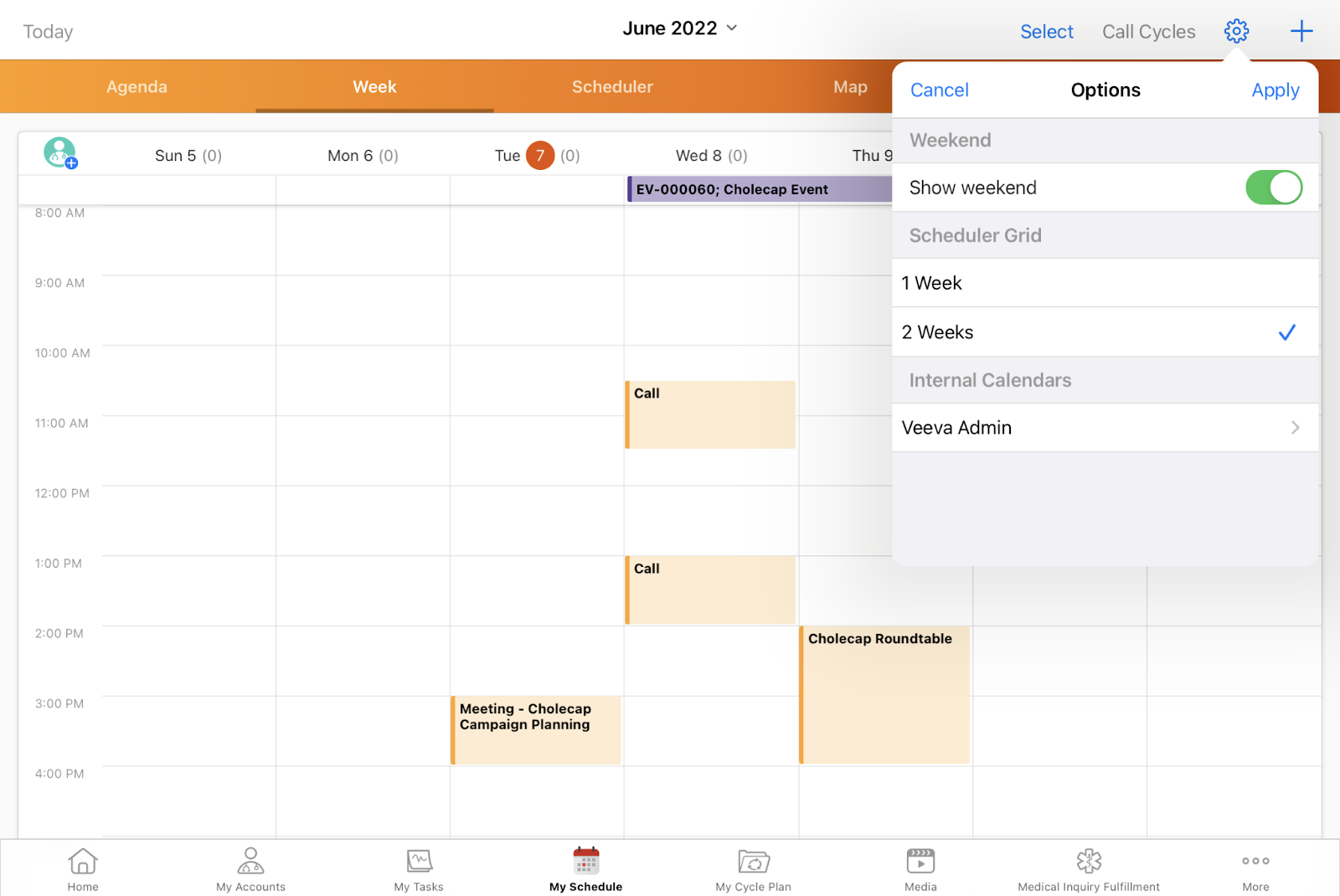The image size is (1340, 896).
Task: Open the settings gear icon
Action: pyautogui.click(x=1236, y=32)
